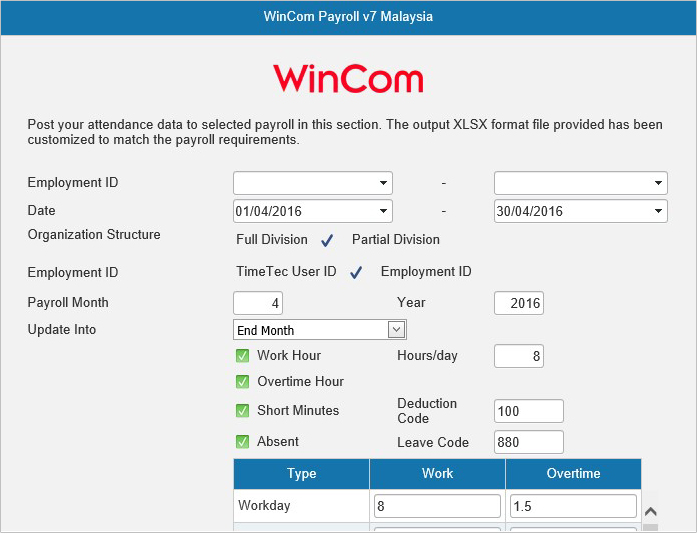Open the first Employment ID dropdown

[312, 183]
